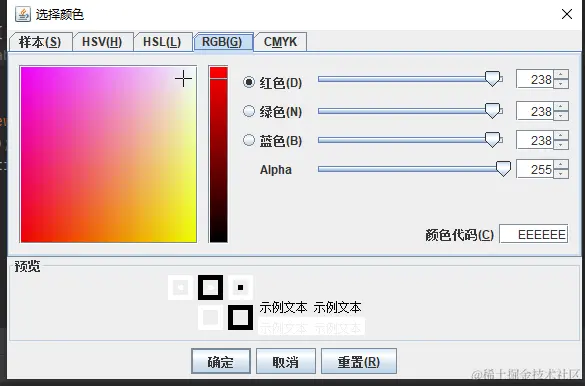This screenshot has height=386, width=585.
Task: Click the 重置(R) button
Action: coord(359,361)
